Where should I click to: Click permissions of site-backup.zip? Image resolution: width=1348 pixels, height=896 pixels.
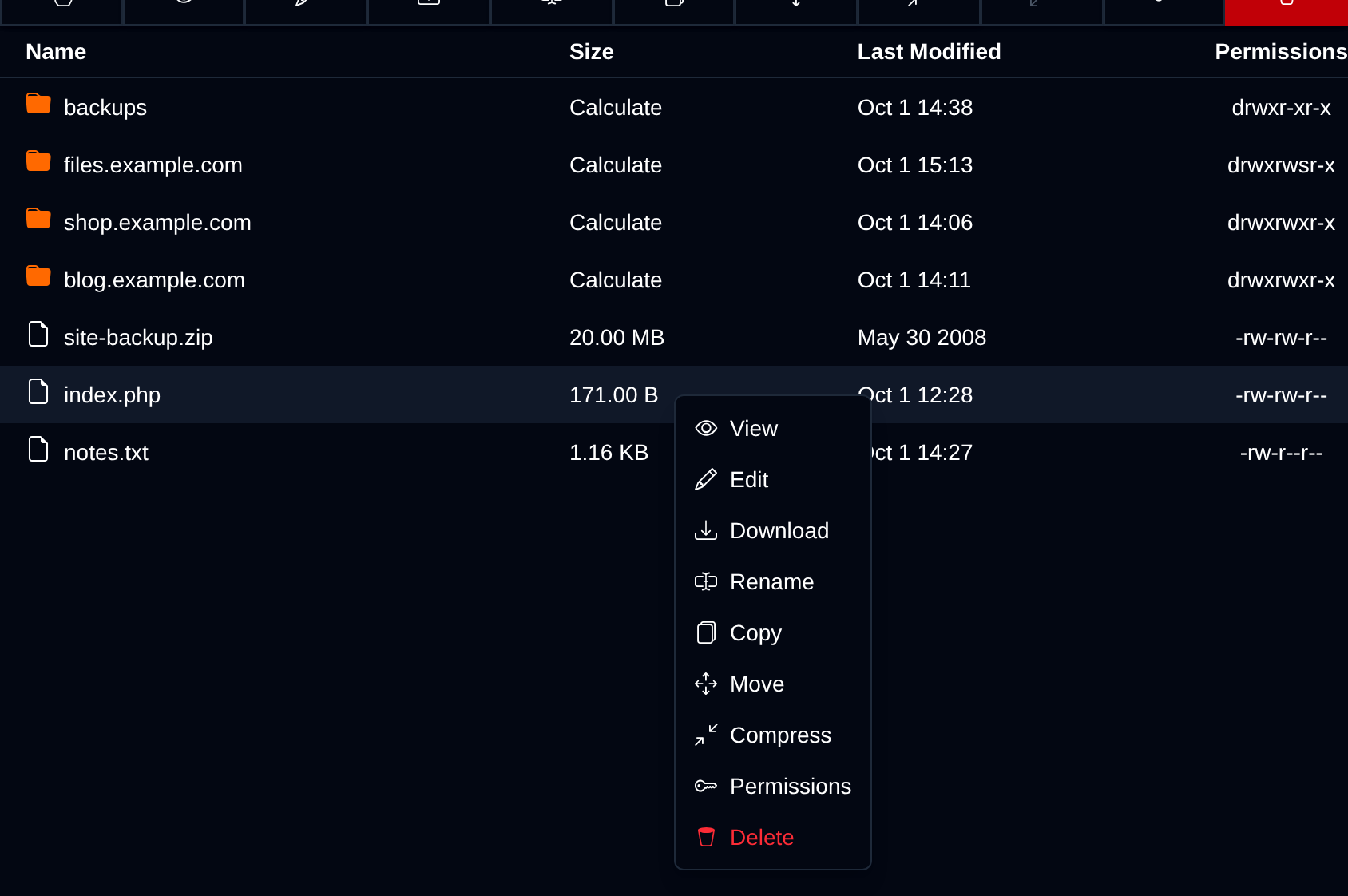tap(1281, 337)
